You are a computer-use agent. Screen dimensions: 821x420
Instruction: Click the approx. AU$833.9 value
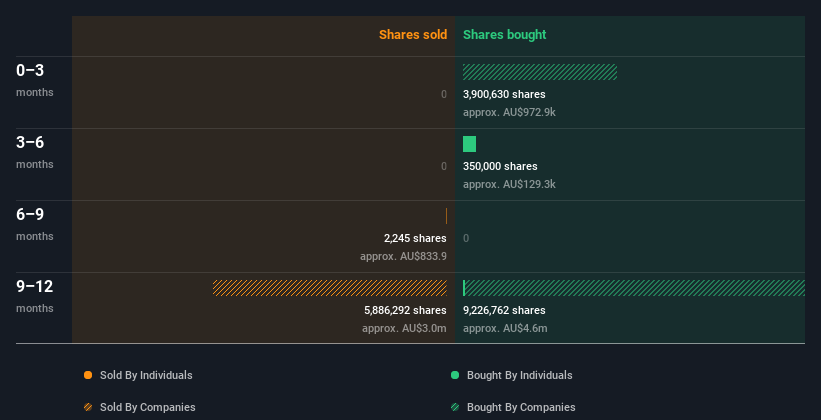(403, 257)
